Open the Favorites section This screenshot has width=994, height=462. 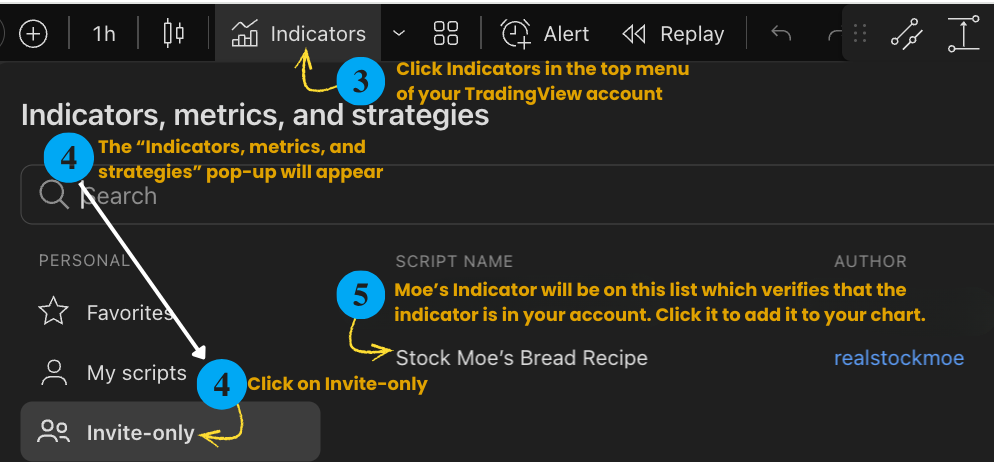[129, 313]
